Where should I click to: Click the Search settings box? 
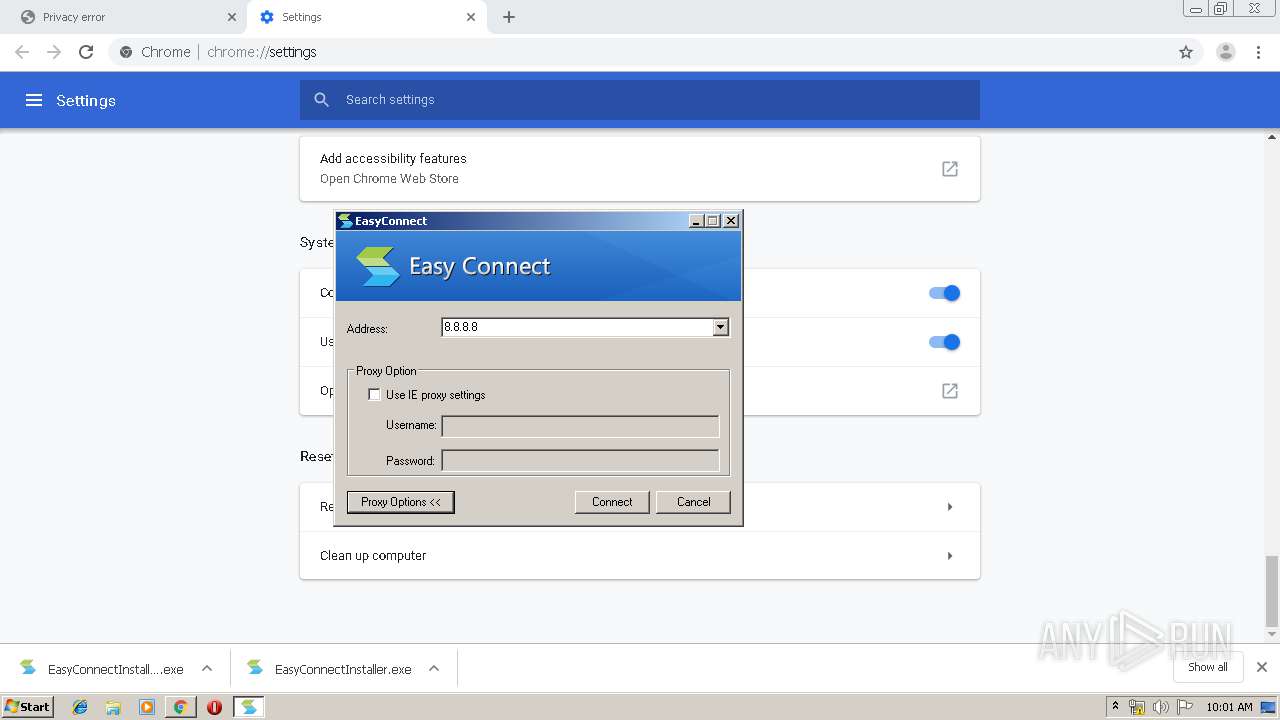pos(640,100)
